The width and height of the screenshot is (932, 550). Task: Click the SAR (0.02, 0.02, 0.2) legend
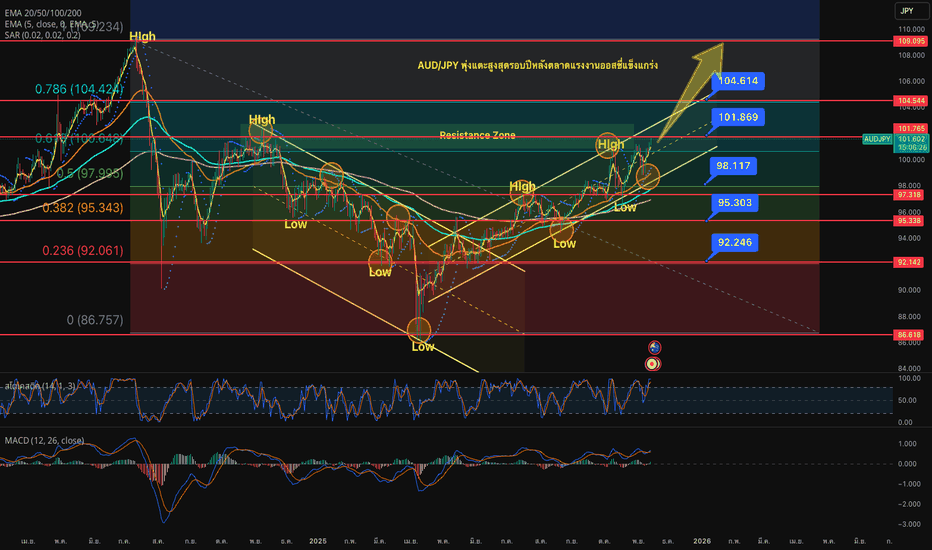[x=42, y=35]
